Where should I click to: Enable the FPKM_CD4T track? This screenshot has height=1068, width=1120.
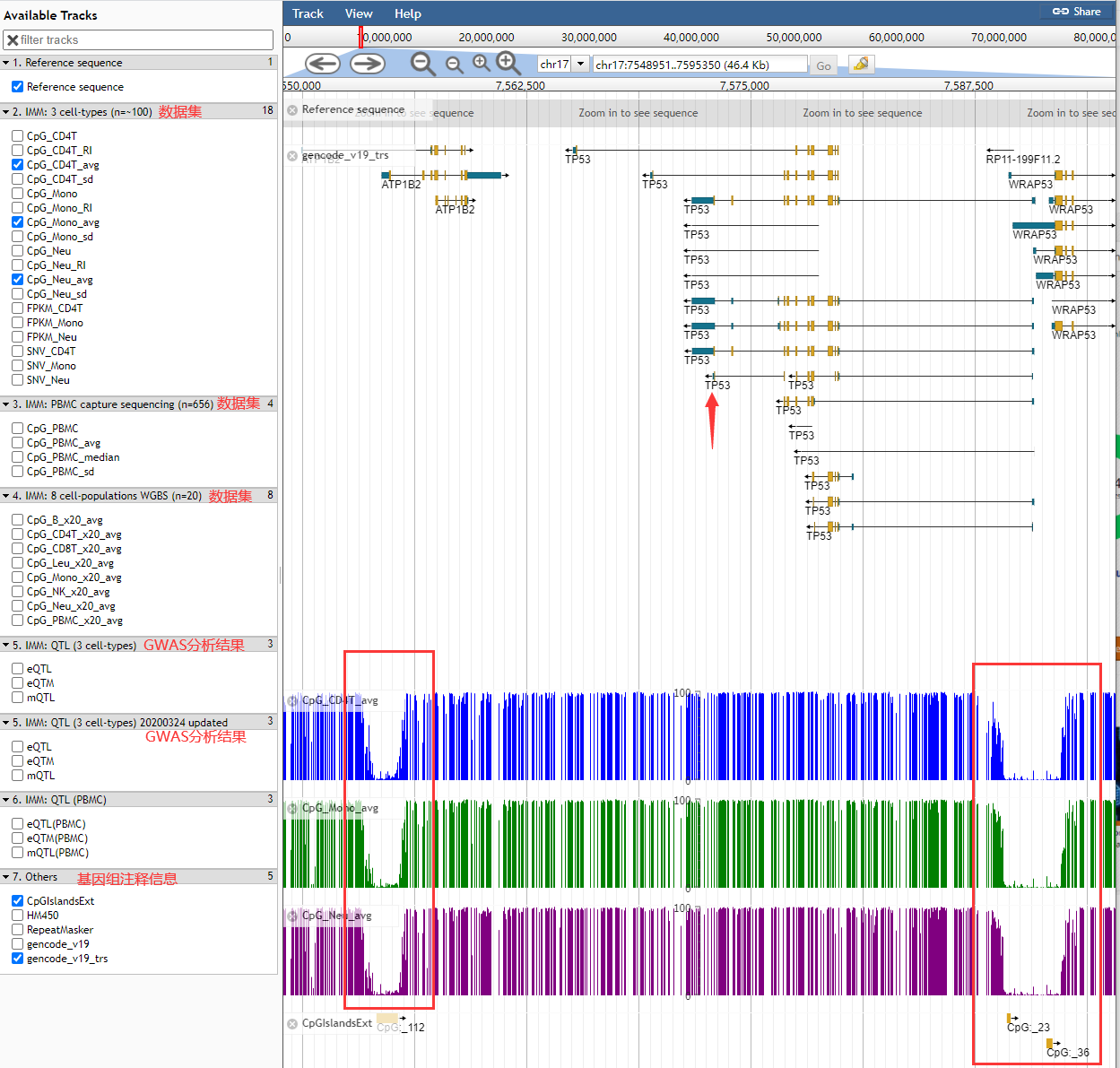point(17,308)
